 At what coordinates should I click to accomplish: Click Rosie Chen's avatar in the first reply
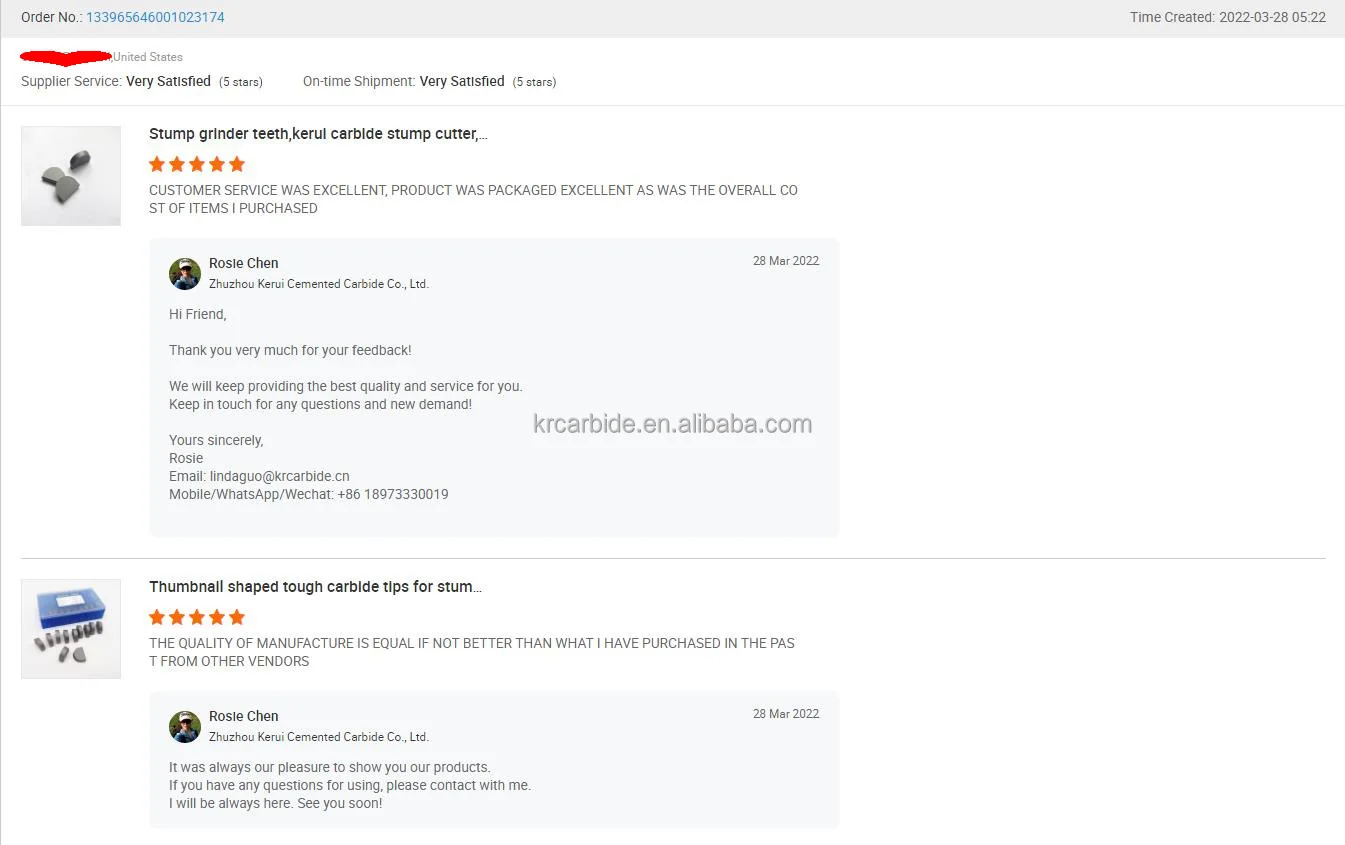(185, 273)
